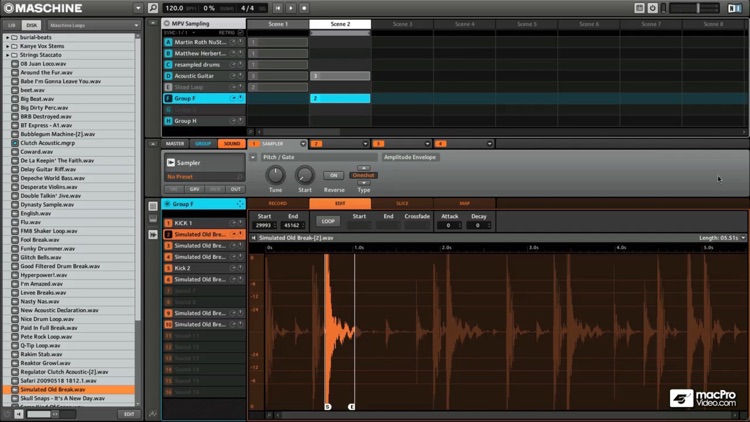Collapse the arranger with the top arrow button

(x=153, y=23)
